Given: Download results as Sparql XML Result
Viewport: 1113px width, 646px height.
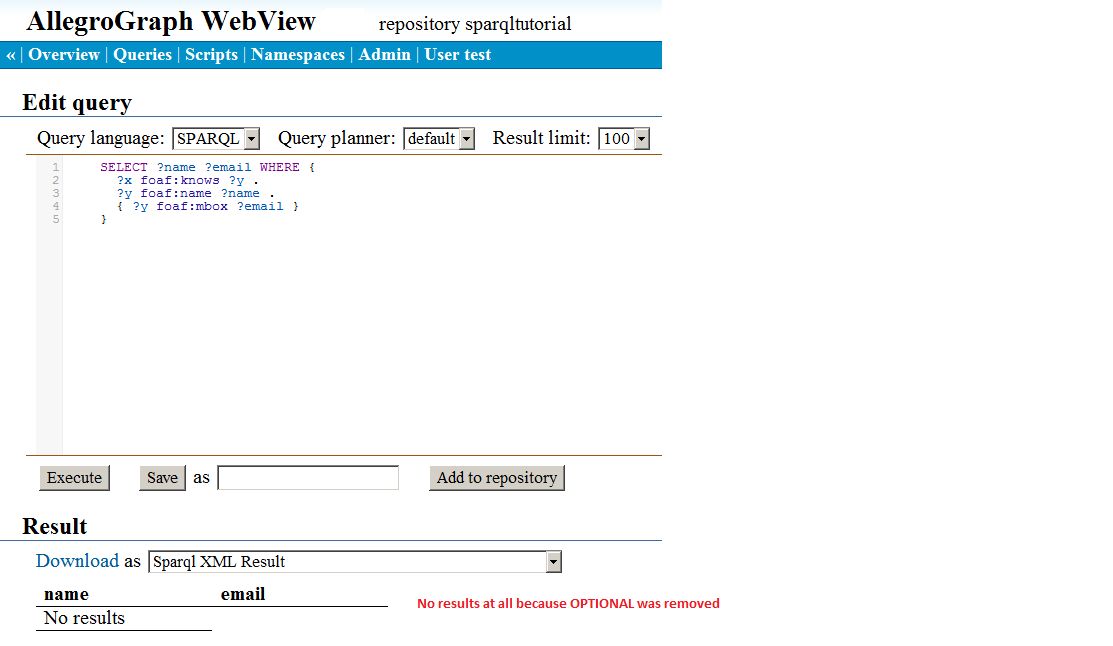Looking at the screenshot, I should (x=77, y=561).
